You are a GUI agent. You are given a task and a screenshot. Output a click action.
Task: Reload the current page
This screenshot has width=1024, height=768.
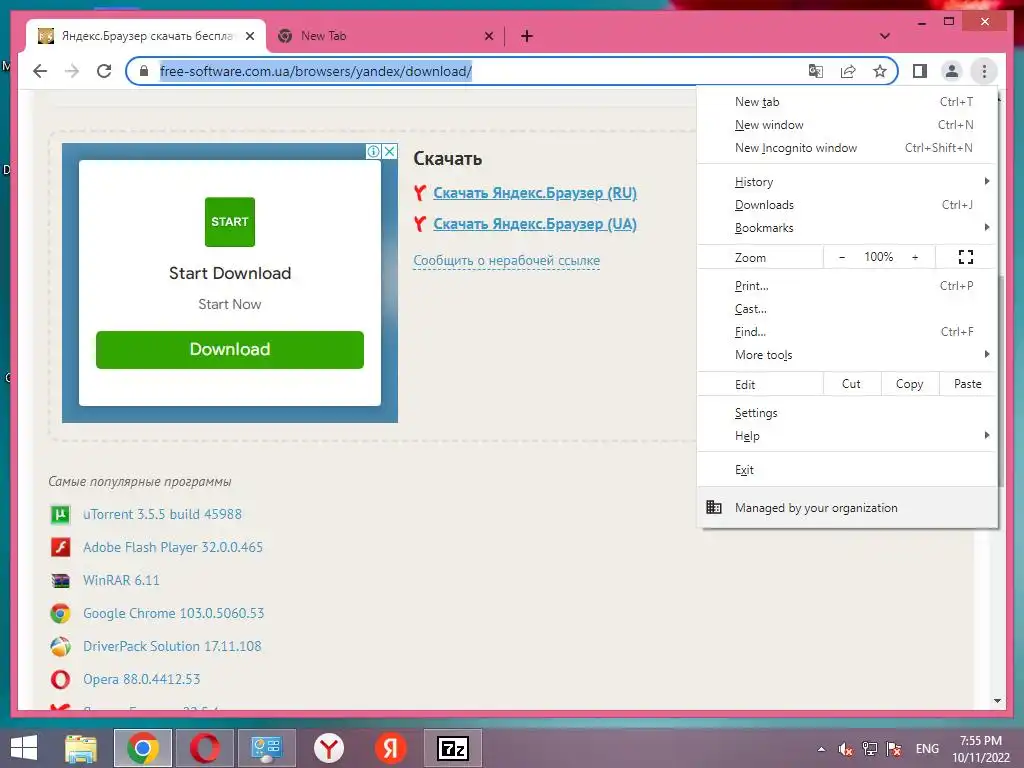104,71
